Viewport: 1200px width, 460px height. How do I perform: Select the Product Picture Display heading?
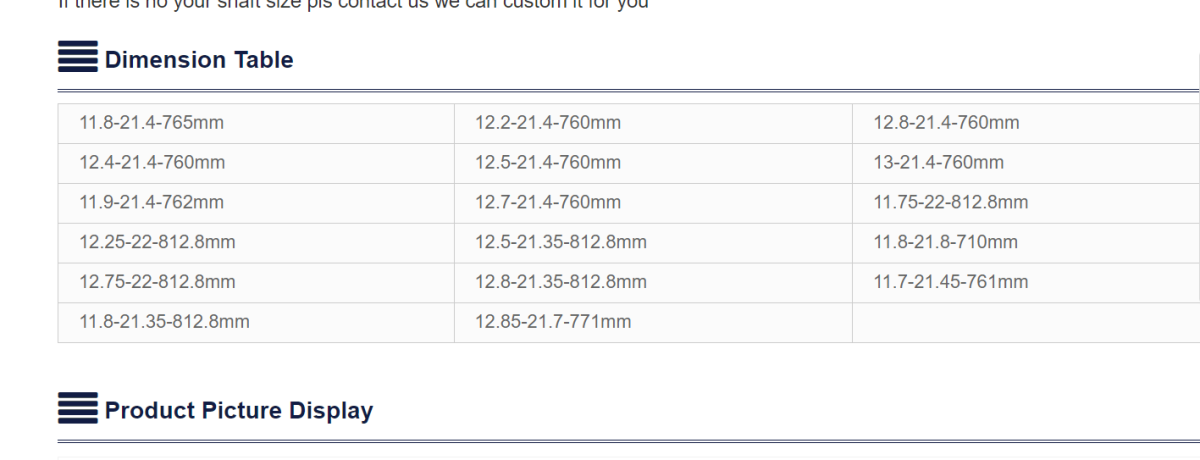[239, 410]
